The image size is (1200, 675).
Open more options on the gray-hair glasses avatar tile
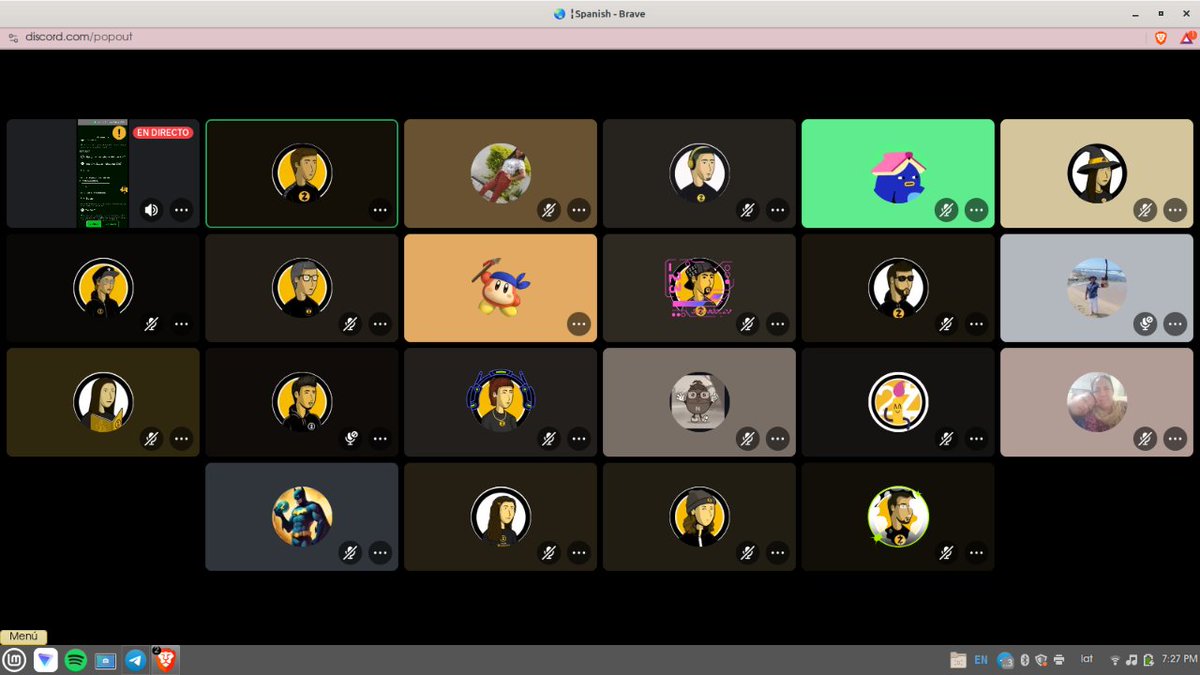pyautogui.click(x=380, y=324)
